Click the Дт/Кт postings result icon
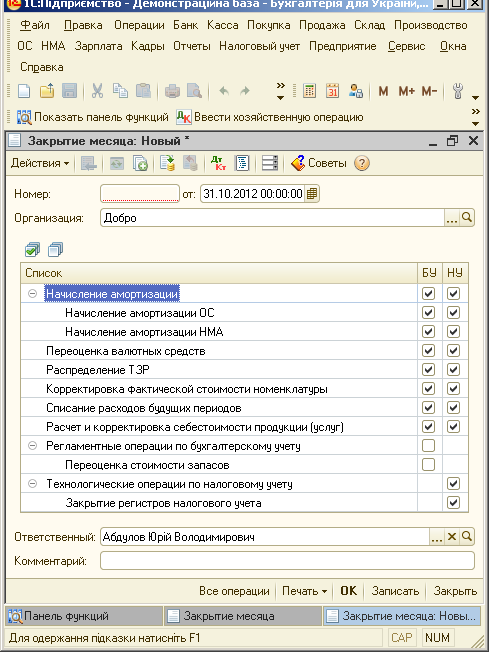The image size is (489, 652). point(218,163)
